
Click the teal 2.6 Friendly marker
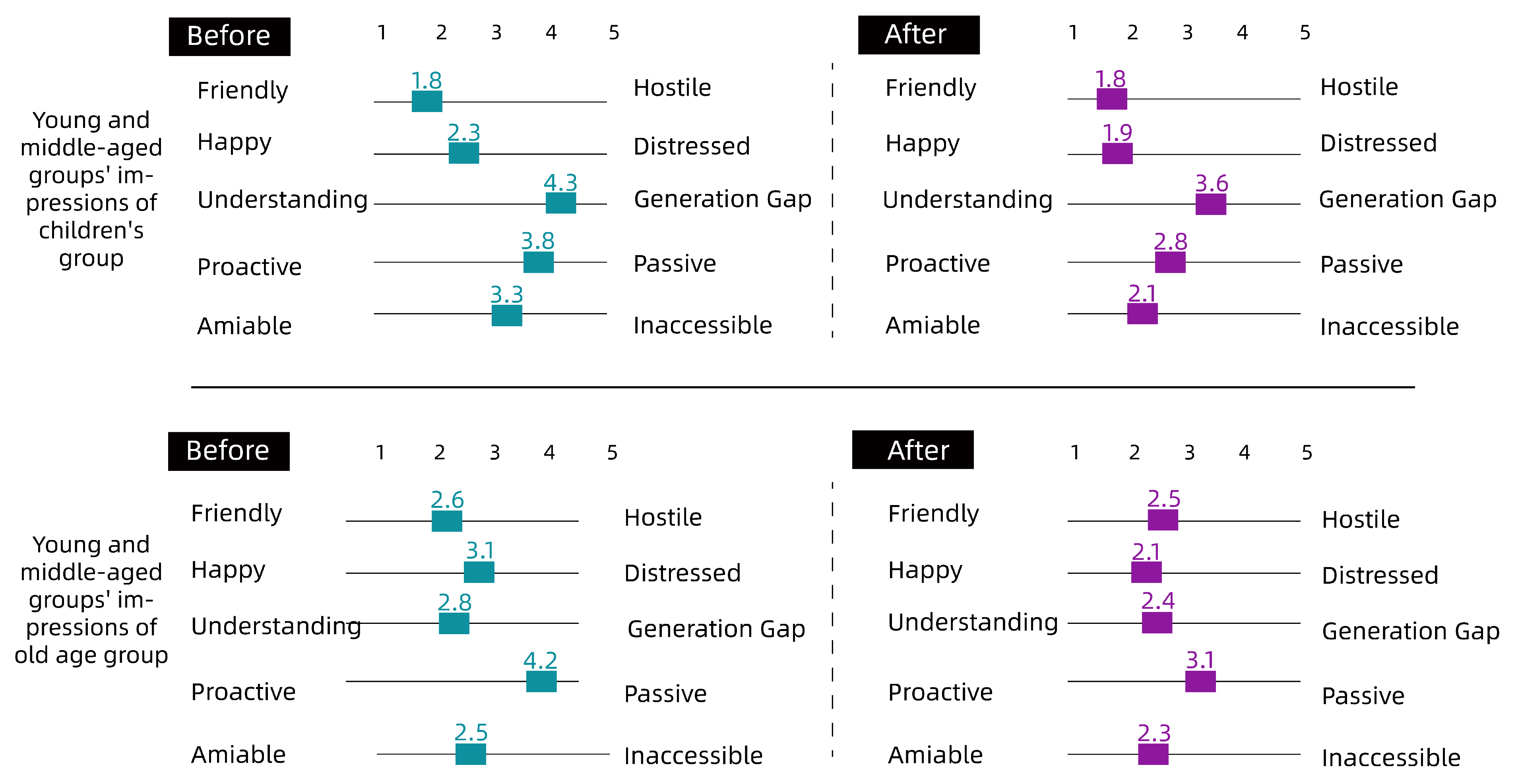pyautogui.click(x=447, y=521)
